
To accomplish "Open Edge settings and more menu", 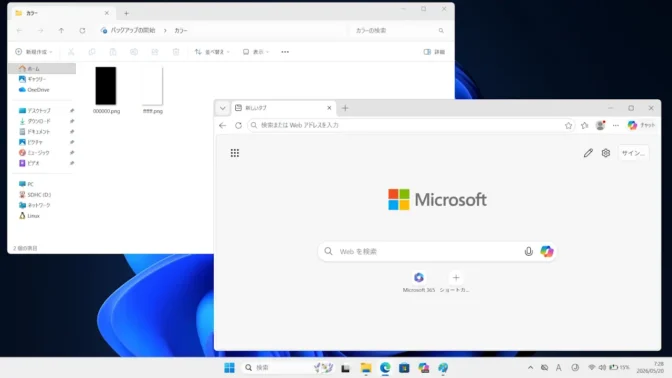I will point(616,125).
